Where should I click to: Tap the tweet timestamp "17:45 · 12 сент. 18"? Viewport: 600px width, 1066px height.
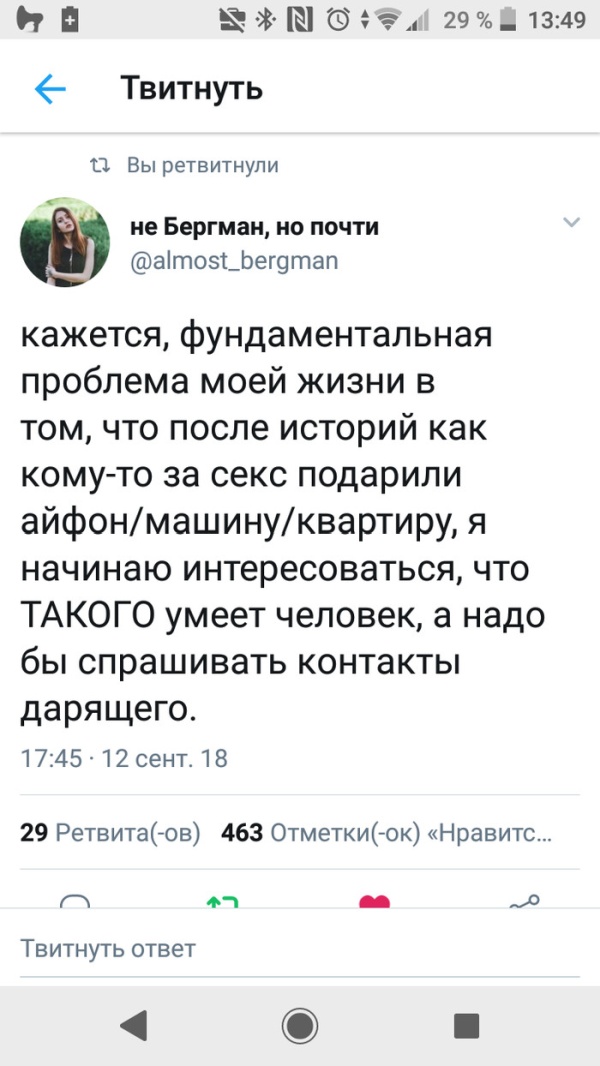125,760
